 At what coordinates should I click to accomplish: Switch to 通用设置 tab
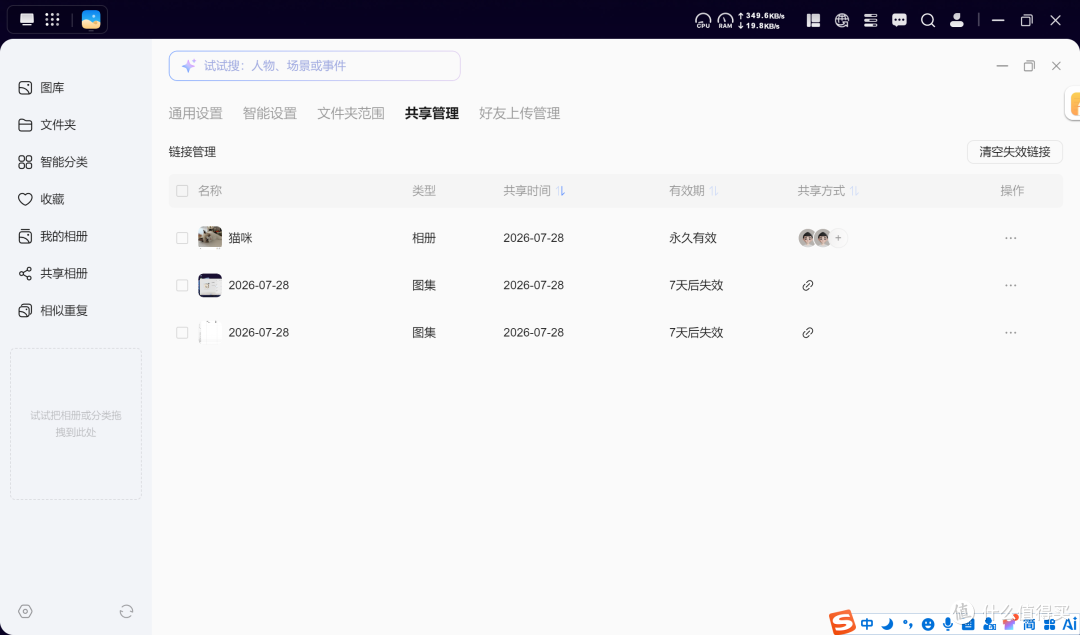click(x=196, y=113)
